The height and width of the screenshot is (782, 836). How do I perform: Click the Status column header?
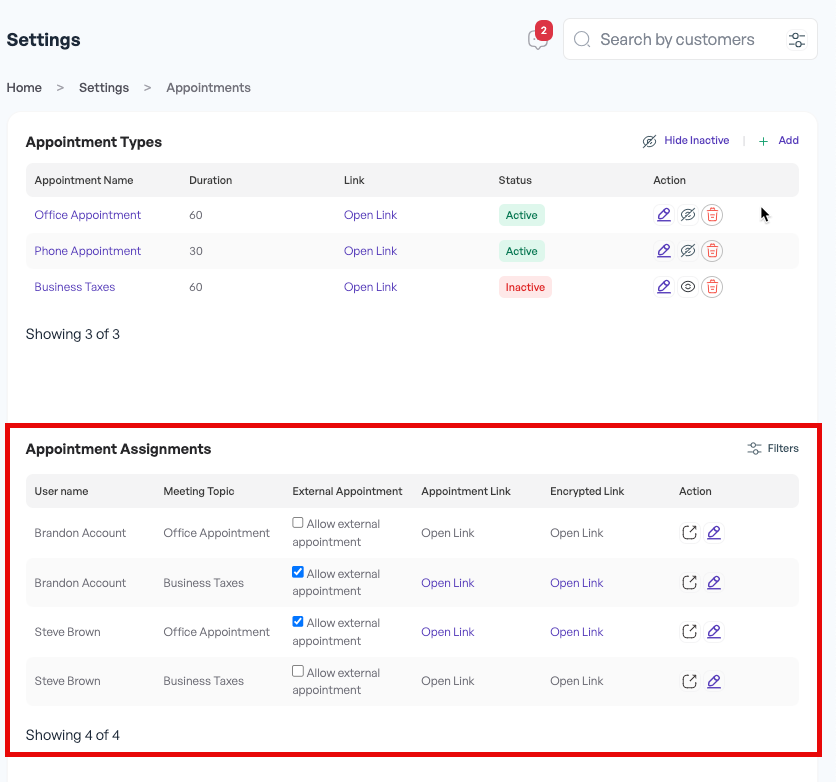[515, 180]
